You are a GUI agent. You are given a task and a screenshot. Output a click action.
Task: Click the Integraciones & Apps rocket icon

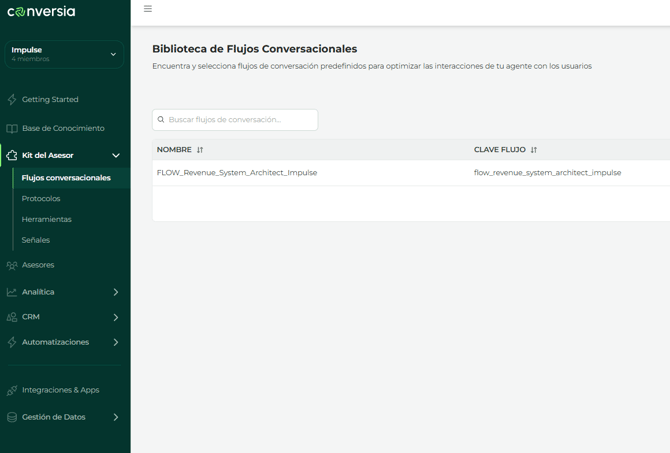pyautogui.click(x=12, y=390)
